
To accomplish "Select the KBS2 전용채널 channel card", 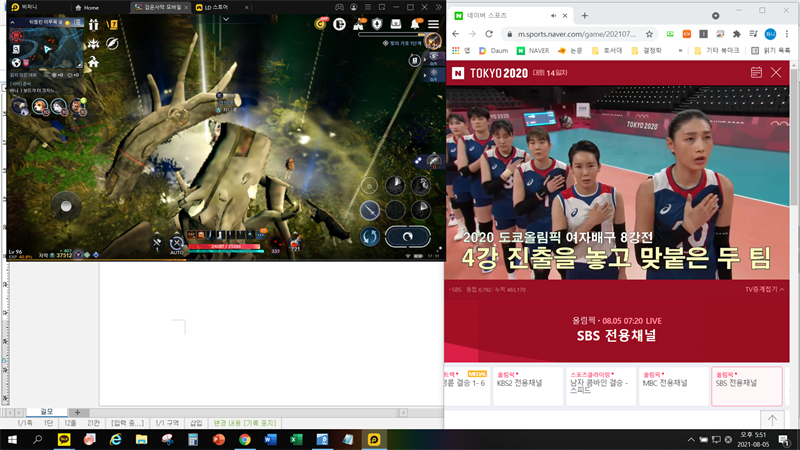I will pyautogui.click(x=528, y=387).
